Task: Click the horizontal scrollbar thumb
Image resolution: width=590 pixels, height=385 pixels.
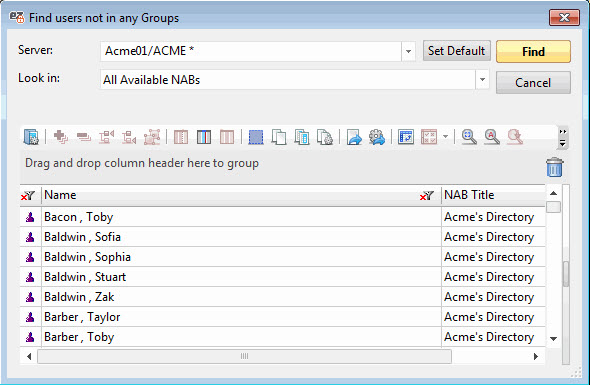Action: point(244,356)
